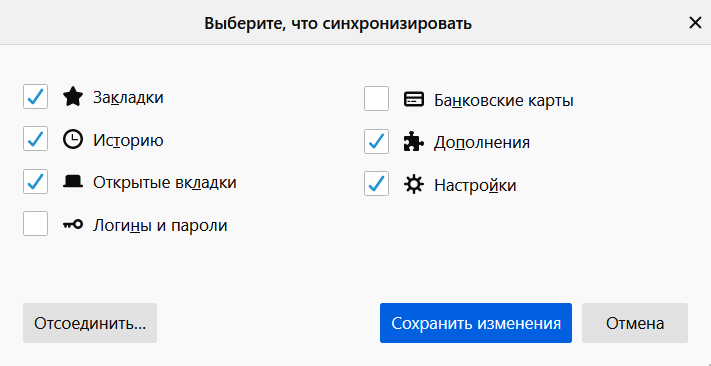Screen dimensions: 711x366
Task: Select the Логины и пароли label text
Action: pos(160,225)
